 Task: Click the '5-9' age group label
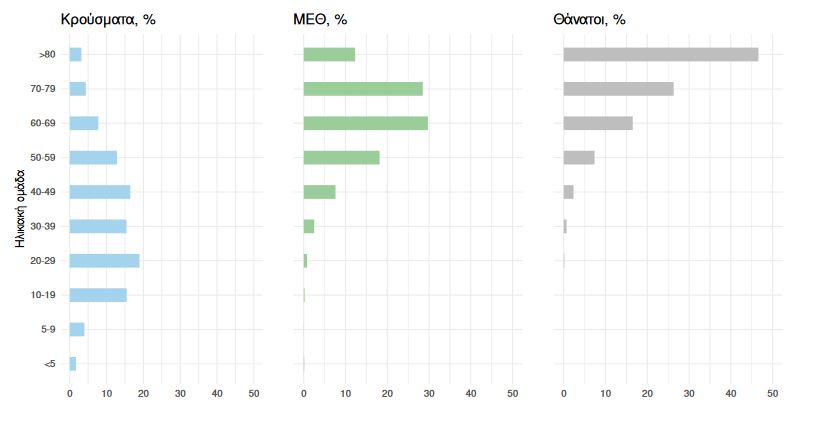click(x=48, y=330)
